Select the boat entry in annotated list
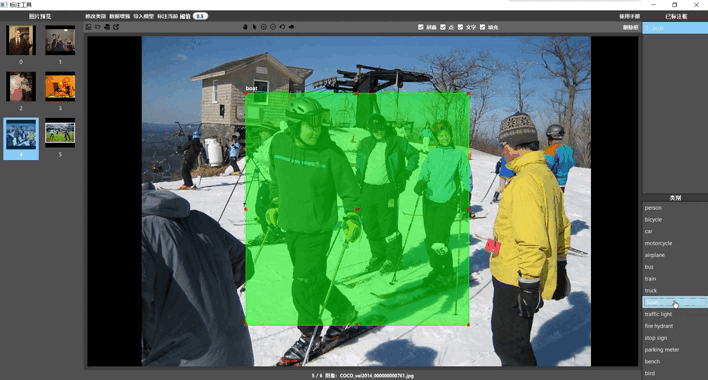The height and width of the screenshot is (380, 708). pos(675,28)
